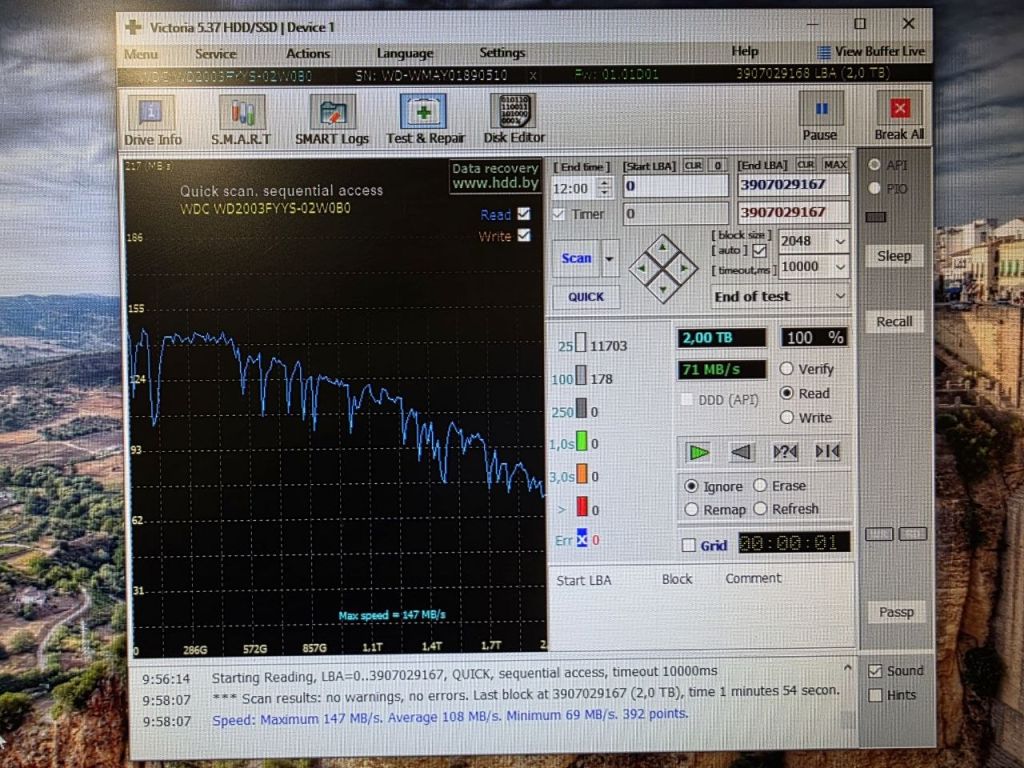Click the Sleep button
The height and width of the screenshot is (768, 1024).
[894, 256]
